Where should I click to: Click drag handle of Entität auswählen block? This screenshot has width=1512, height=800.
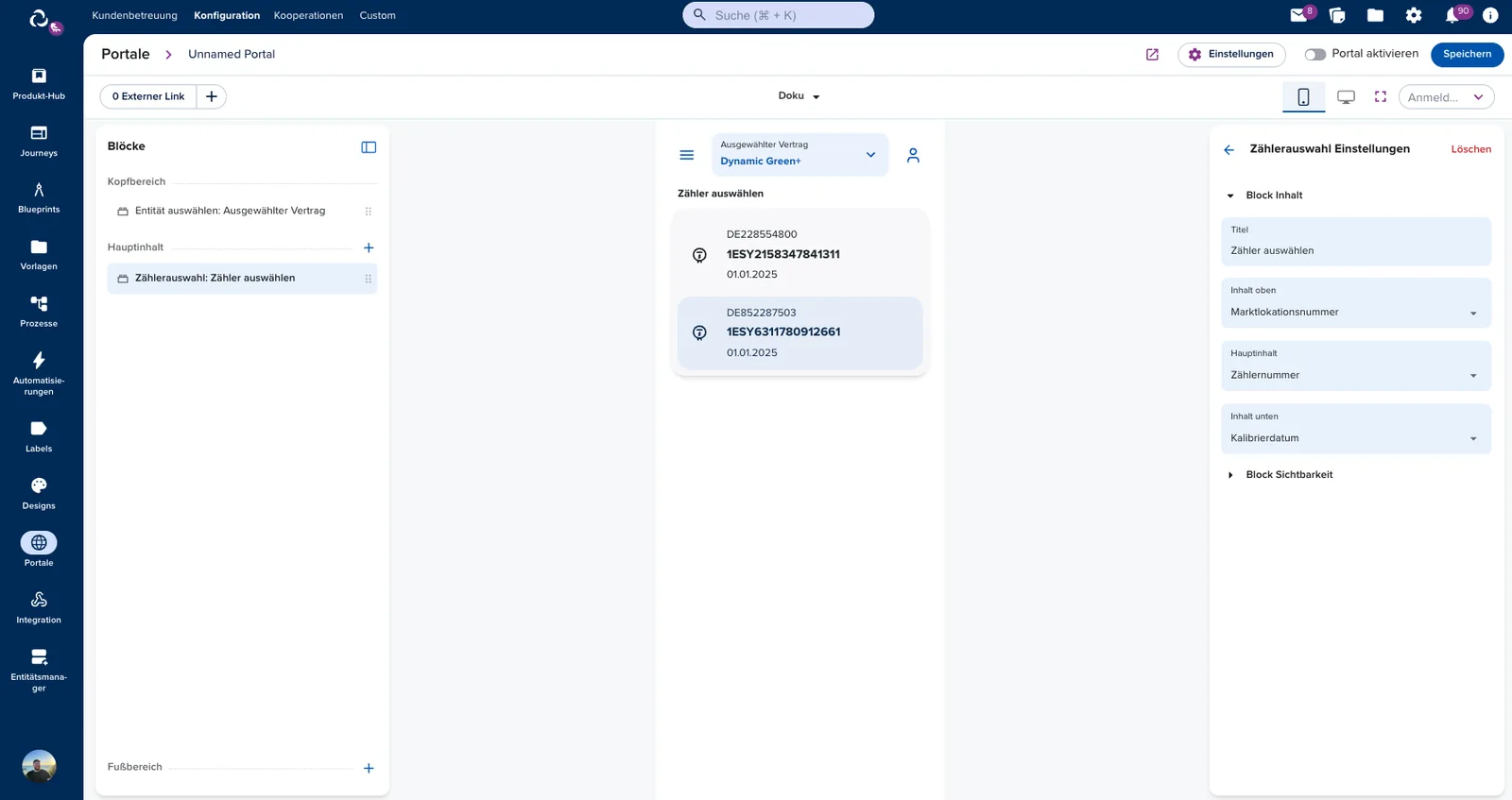click(x=369, y=212)
